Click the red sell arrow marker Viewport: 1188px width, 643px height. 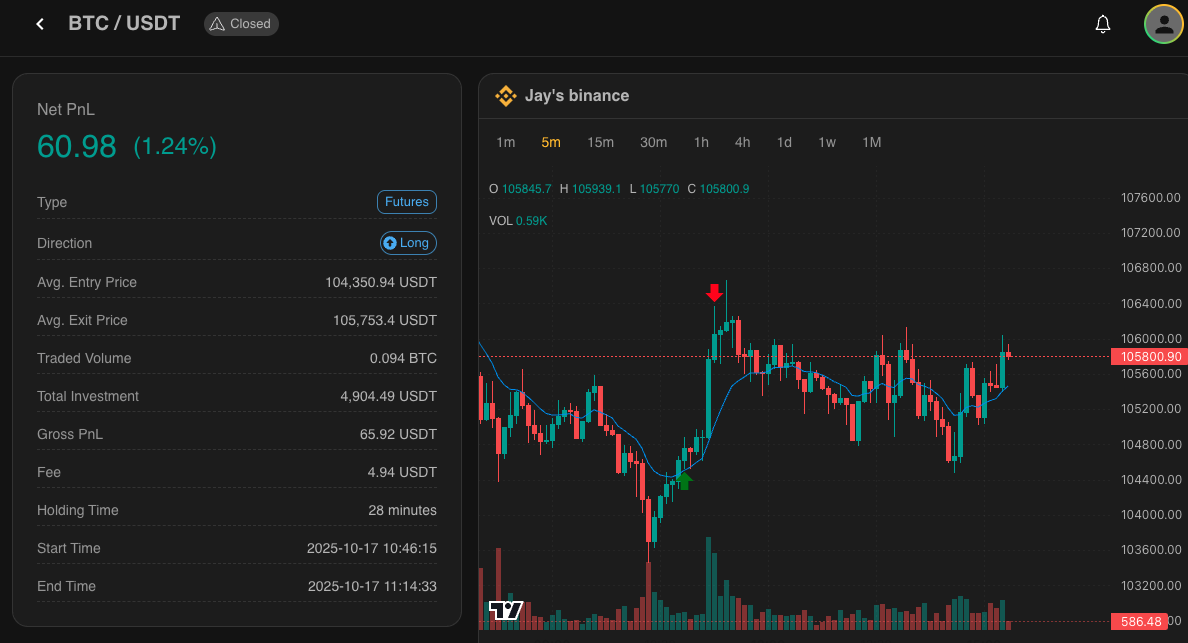(714, 292)
